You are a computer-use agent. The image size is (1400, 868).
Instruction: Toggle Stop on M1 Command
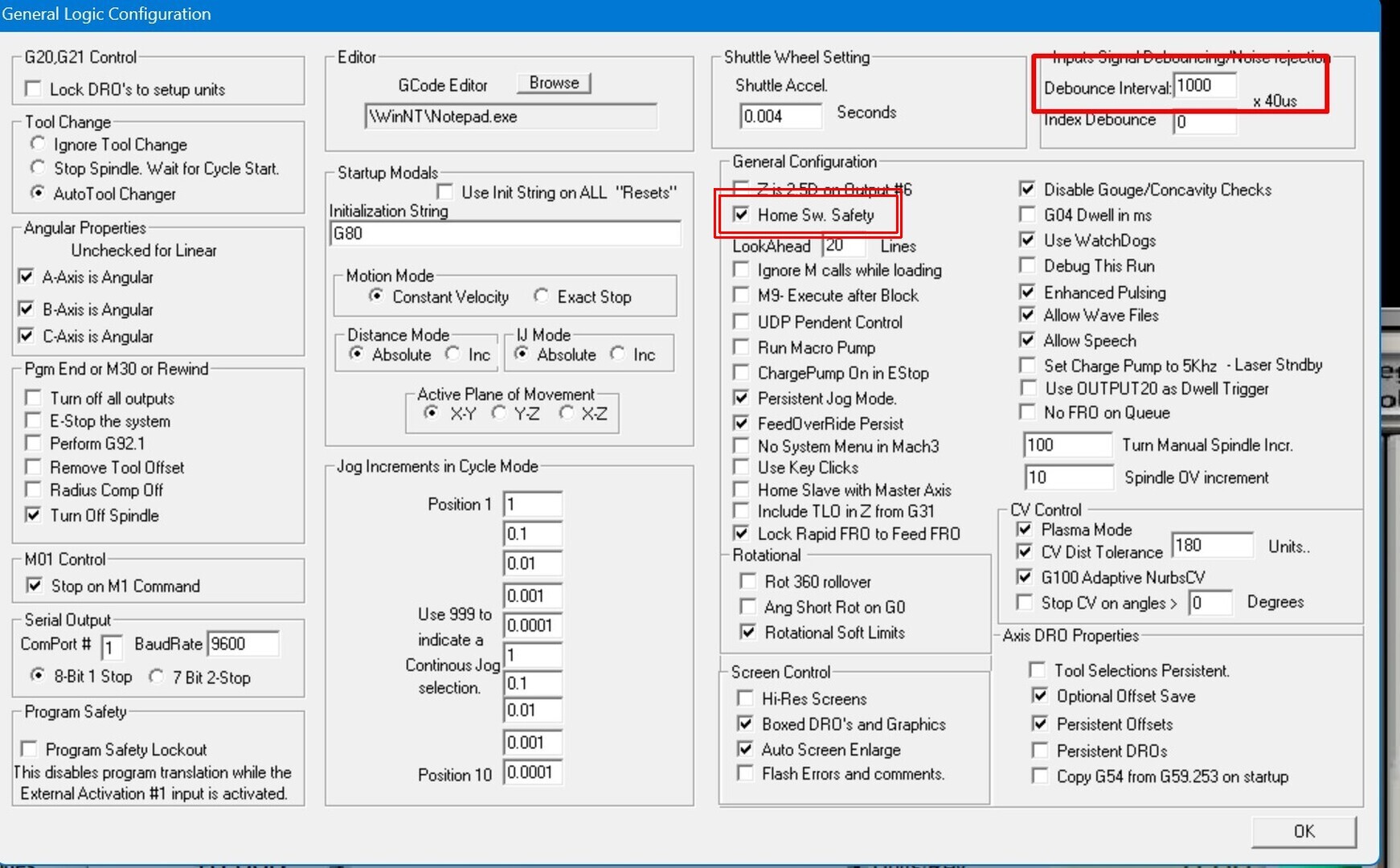pos(35,586)
